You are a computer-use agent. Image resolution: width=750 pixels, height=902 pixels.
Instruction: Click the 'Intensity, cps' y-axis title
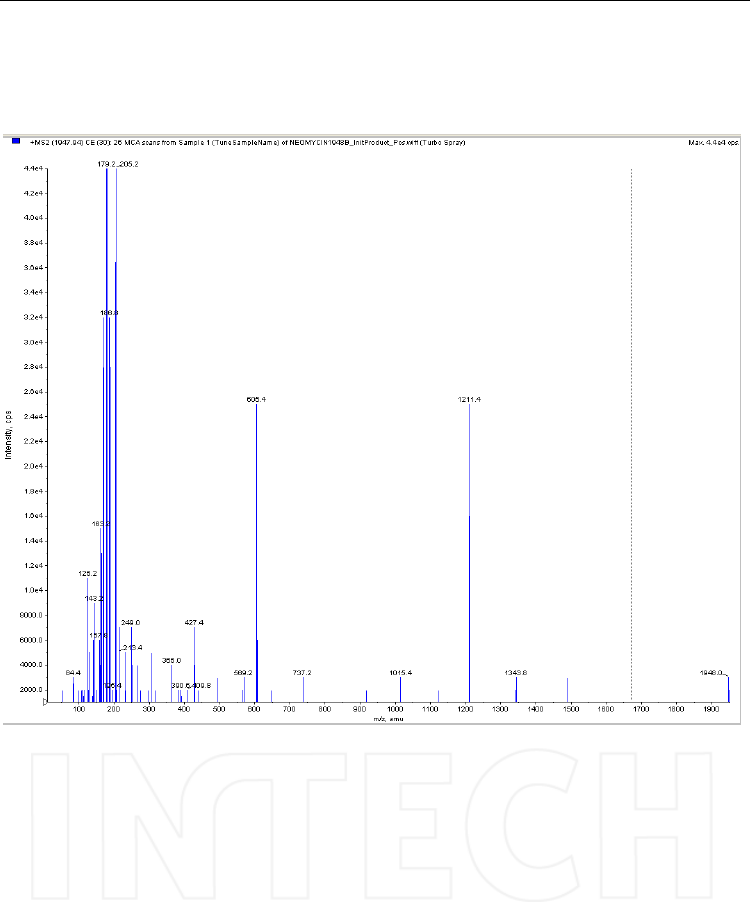pyautogui.click(x=8, y=435)
